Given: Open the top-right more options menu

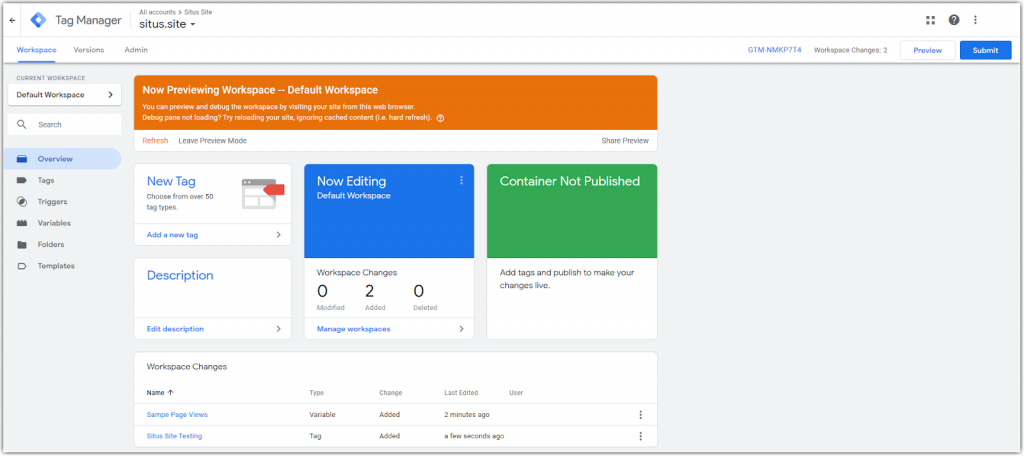Looking at the screenshot, I should (x=976, y=20).
